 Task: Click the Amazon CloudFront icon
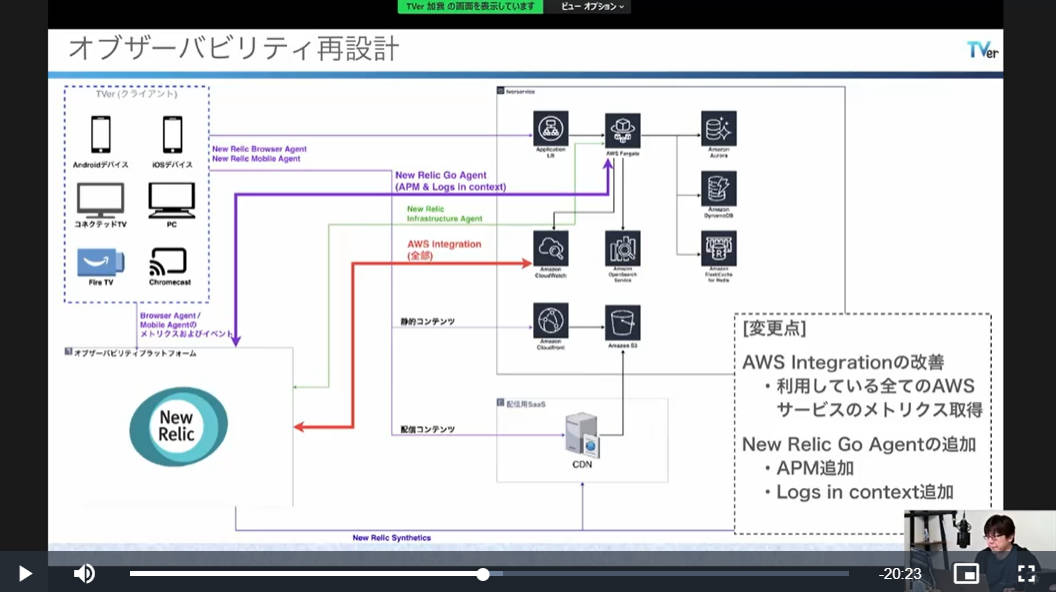(x=550, y=321)
